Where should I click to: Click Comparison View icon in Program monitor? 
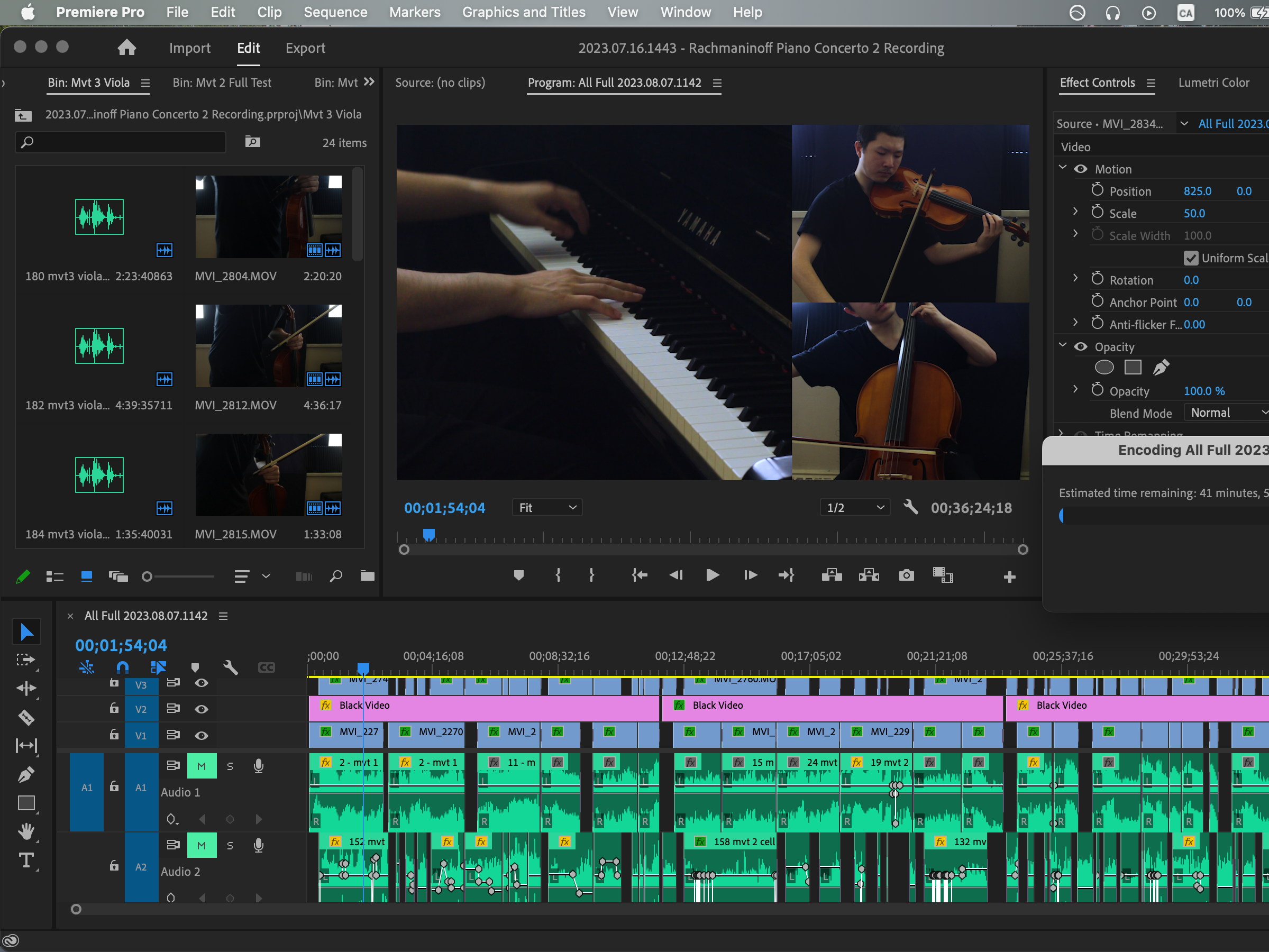943,575
